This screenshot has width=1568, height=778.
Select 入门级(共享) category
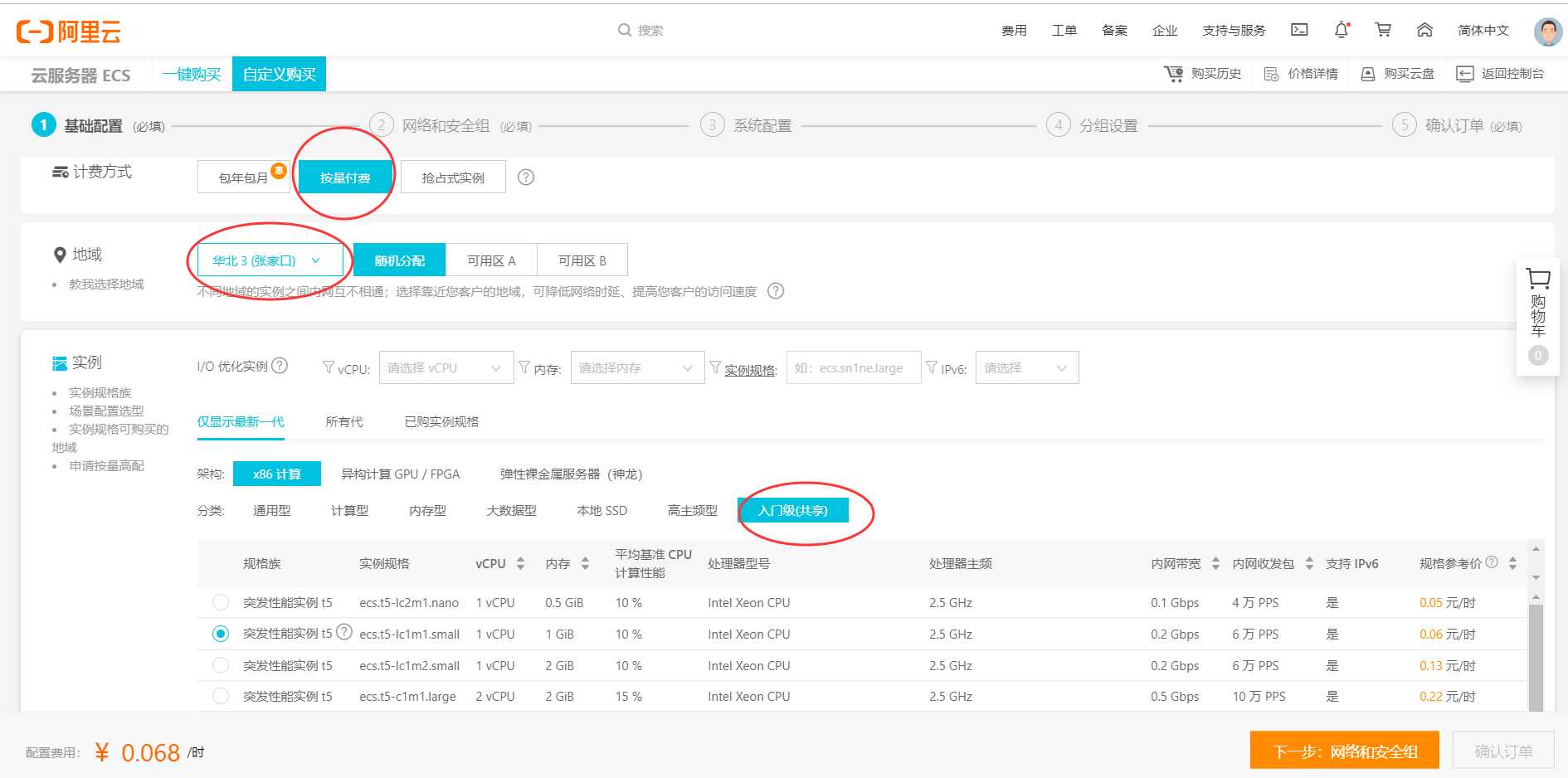[792, 510]
